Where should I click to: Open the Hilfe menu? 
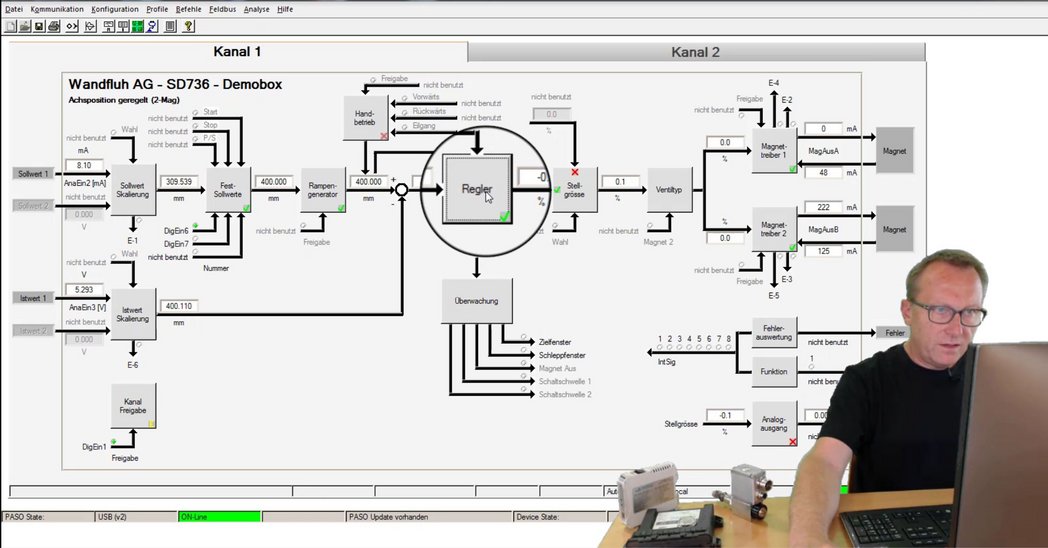[x=285, y=9]
